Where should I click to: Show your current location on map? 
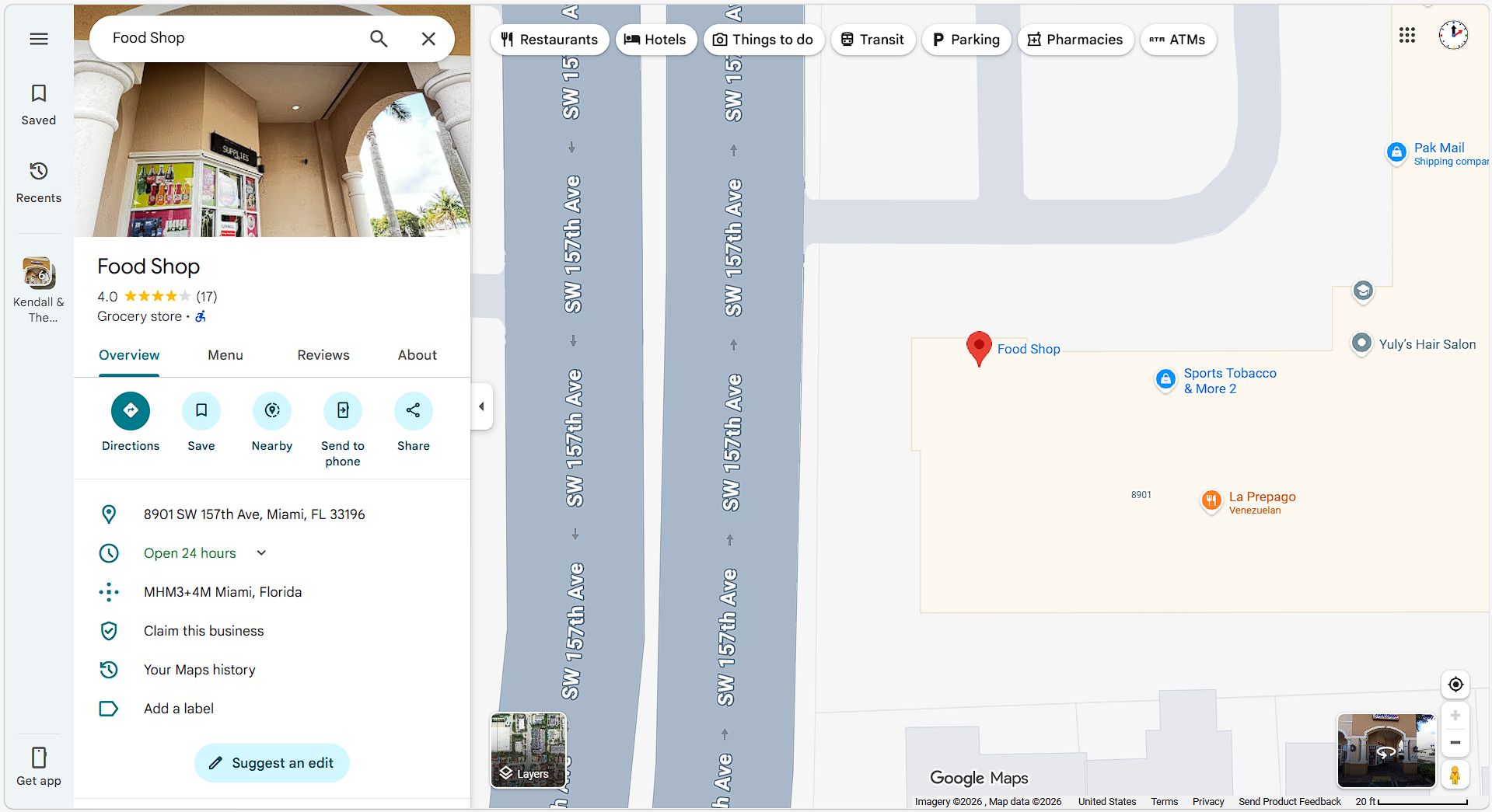(x=1455, y=685)
